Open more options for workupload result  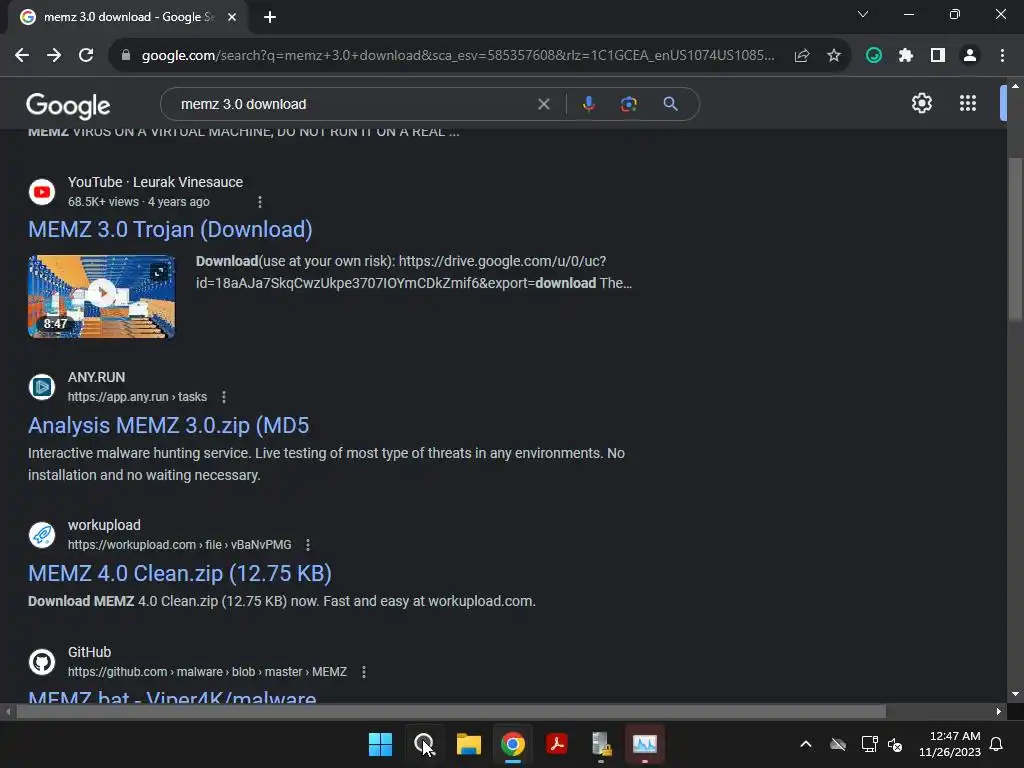tap(308, 545)
